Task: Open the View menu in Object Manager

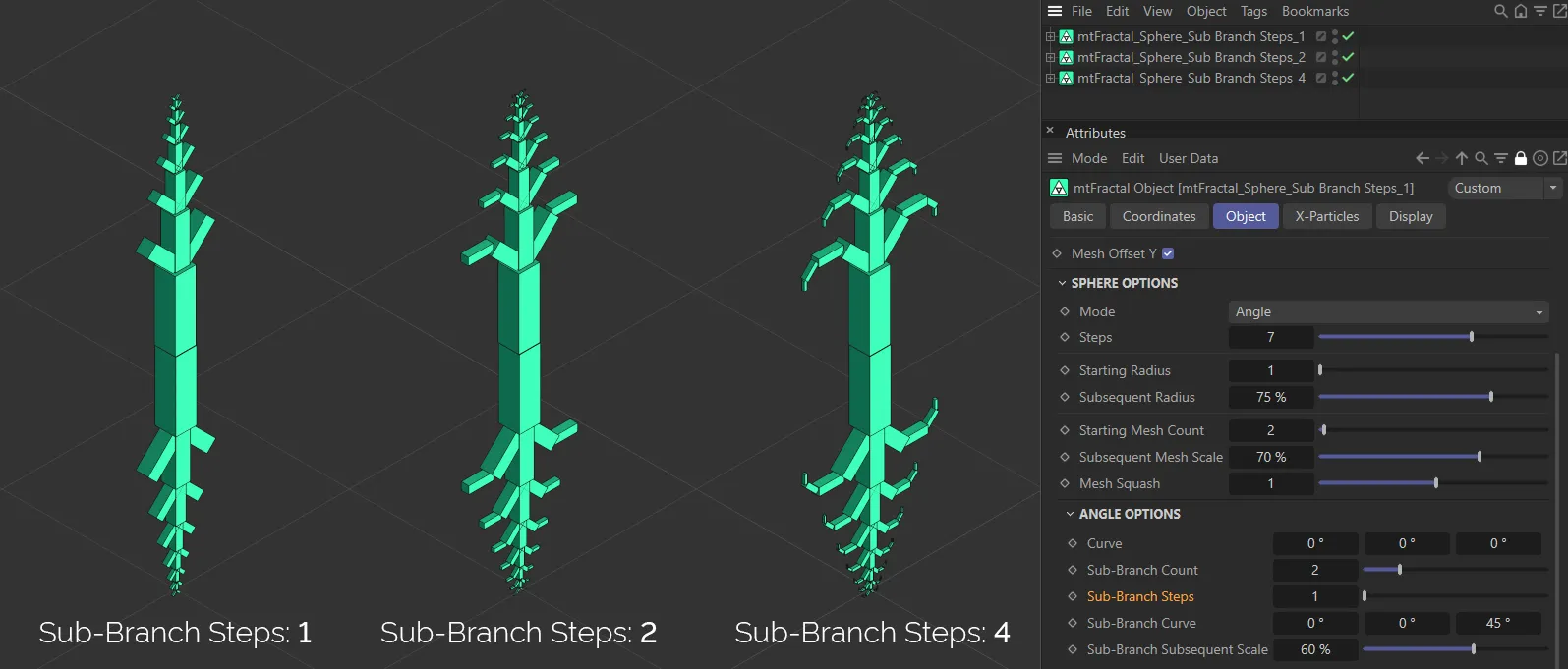Action: point(1157,11)
